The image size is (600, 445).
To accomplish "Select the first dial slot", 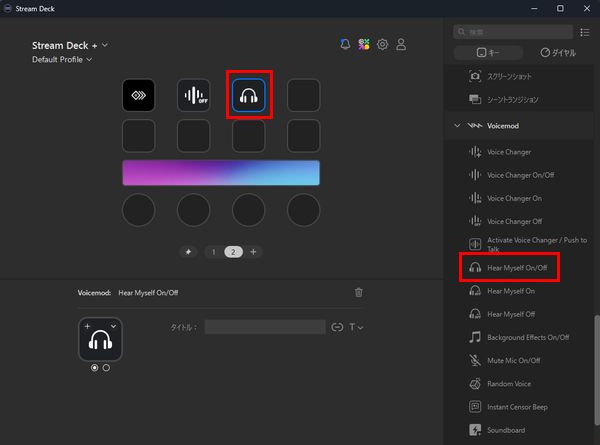I will tap(139, 210).
